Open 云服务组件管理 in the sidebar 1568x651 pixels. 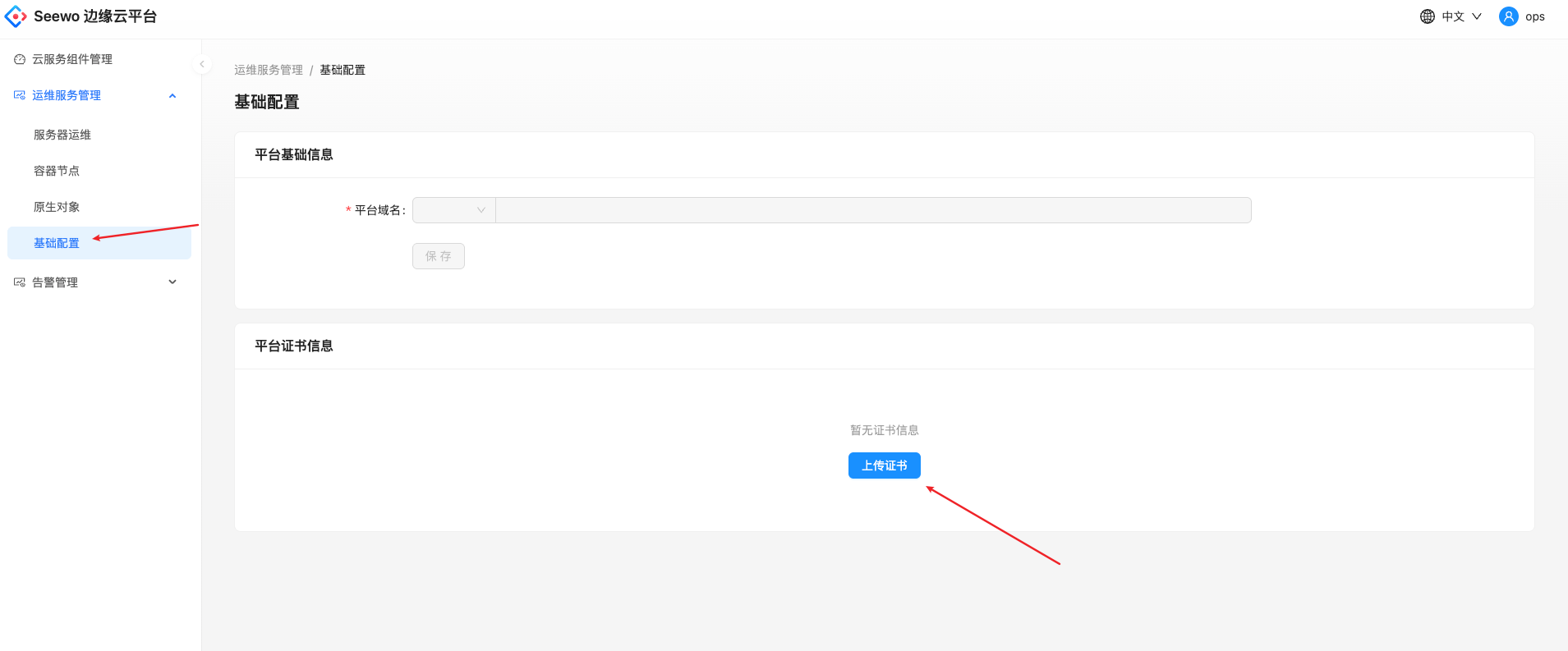click(72, 59)
